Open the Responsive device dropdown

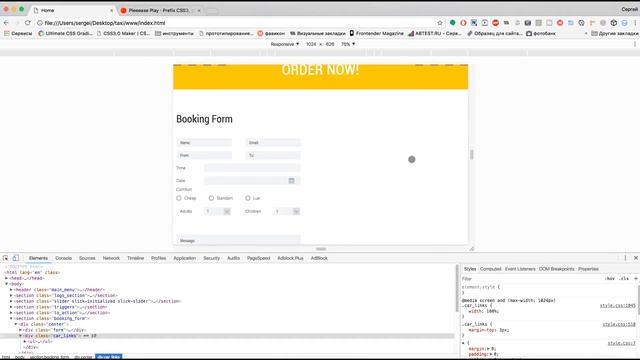click(x=284, y=44)
